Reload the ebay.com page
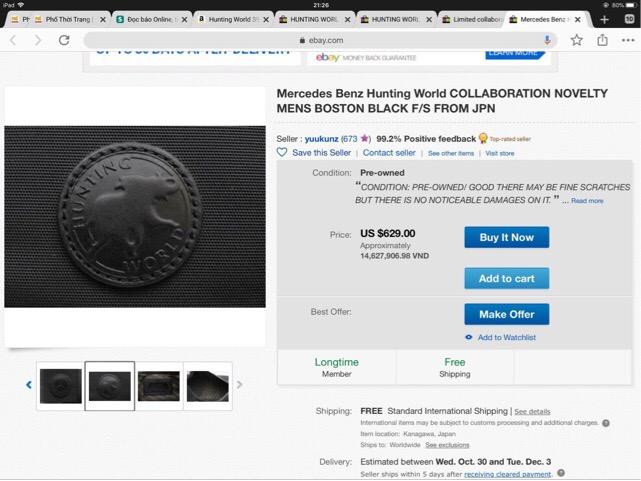This screenshot has width=641, height=481. [x=64, y=40]
